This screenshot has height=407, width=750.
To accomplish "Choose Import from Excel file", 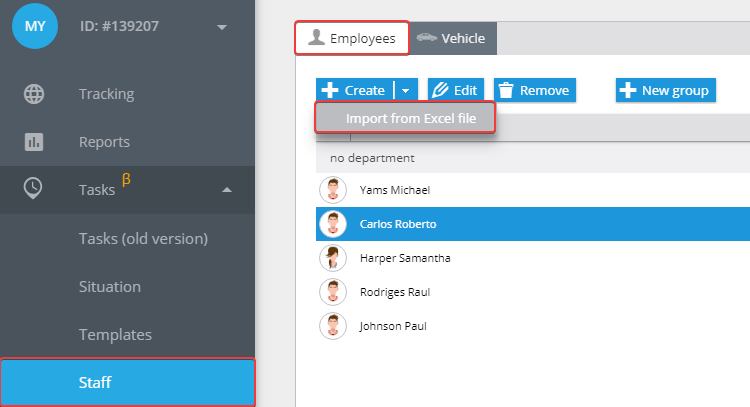I will [405, 118].
